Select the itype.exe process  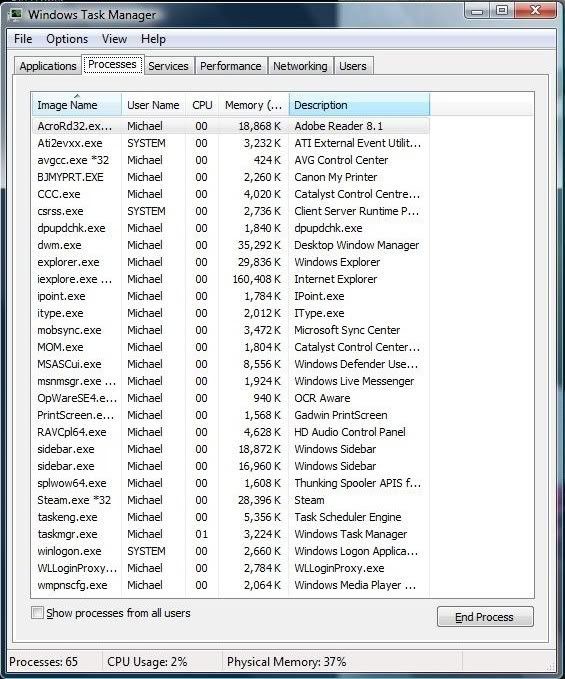tap(231, 313)
